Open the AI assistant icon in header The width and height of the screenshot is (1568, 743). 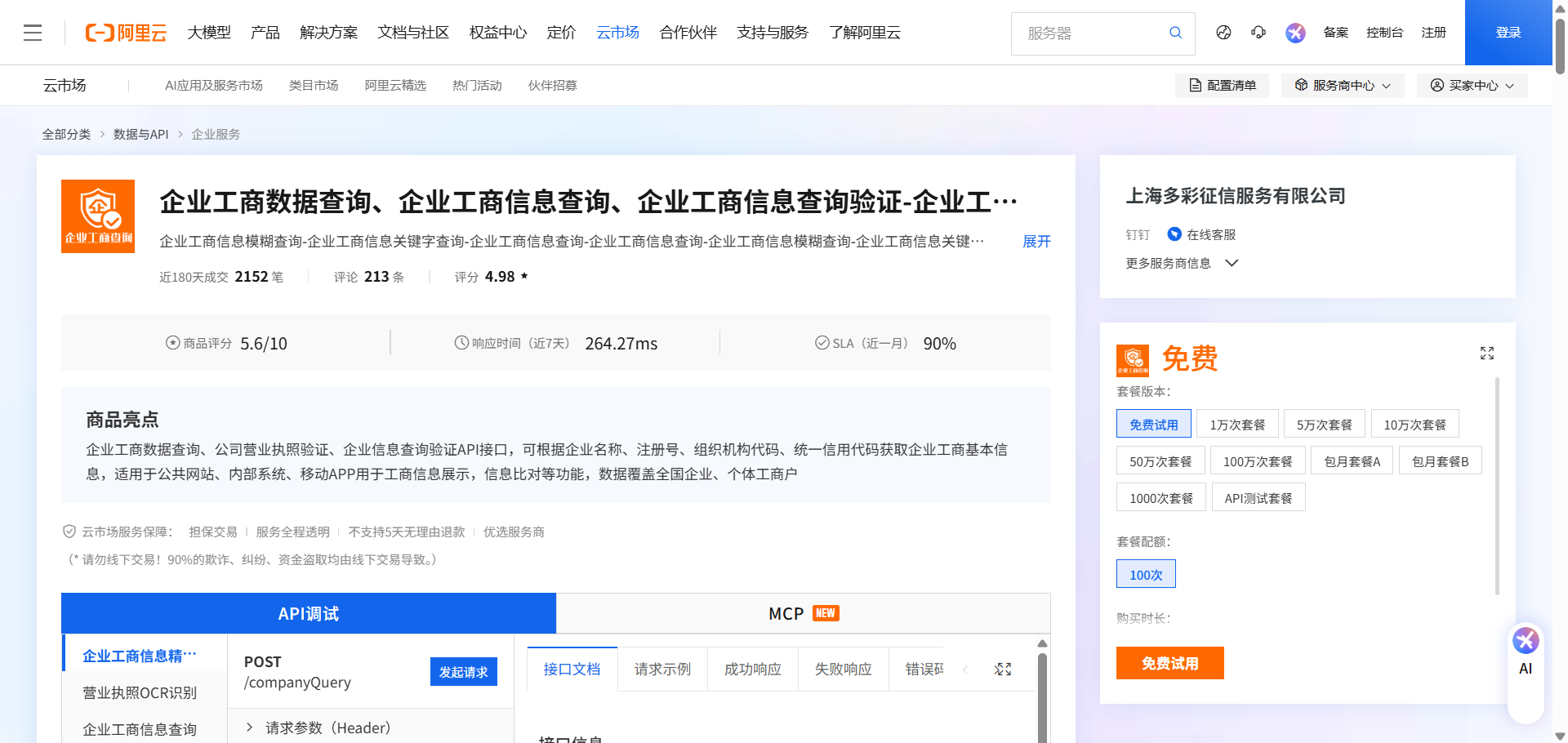1295,33
